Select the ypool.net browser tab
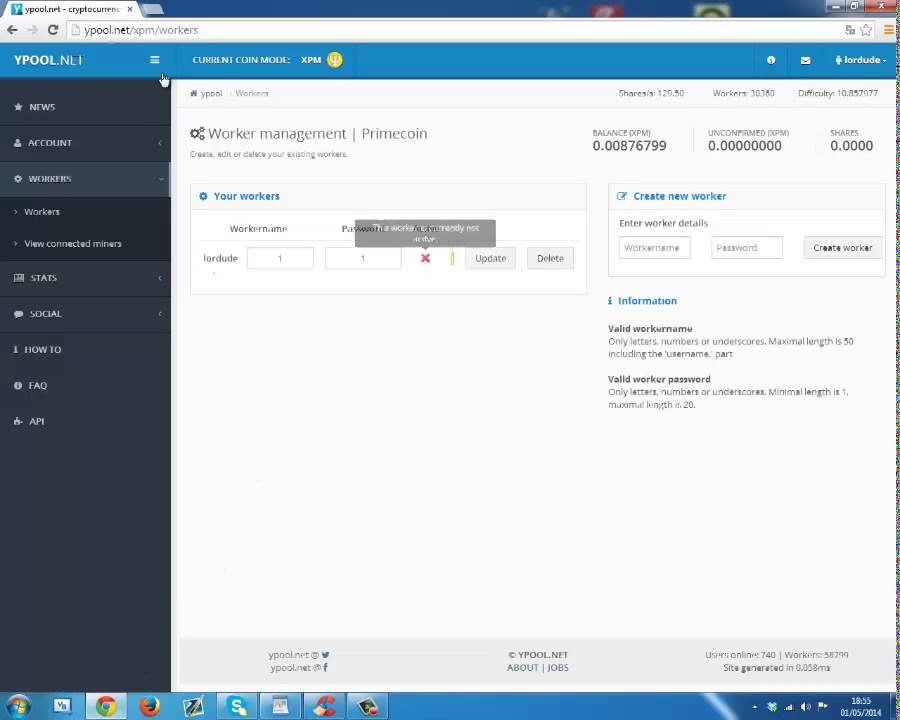 click(x=72, y=9)
